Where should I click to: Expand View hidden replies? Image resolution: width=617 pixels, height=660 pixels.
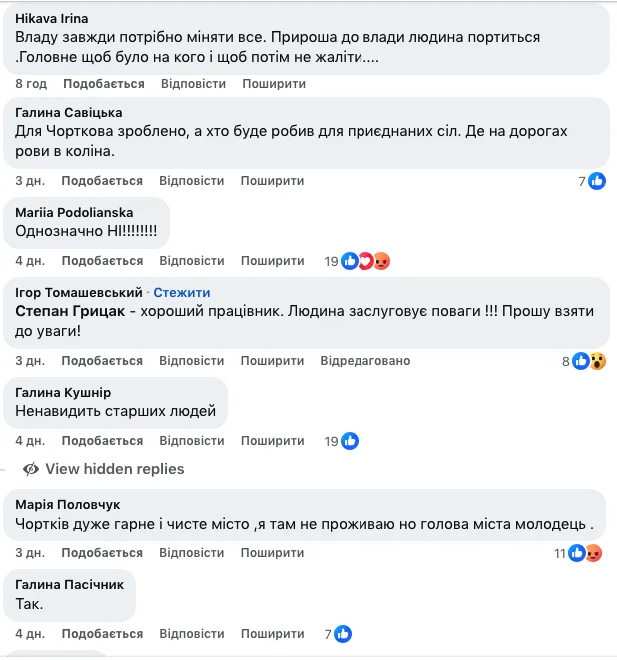[114, 469]
